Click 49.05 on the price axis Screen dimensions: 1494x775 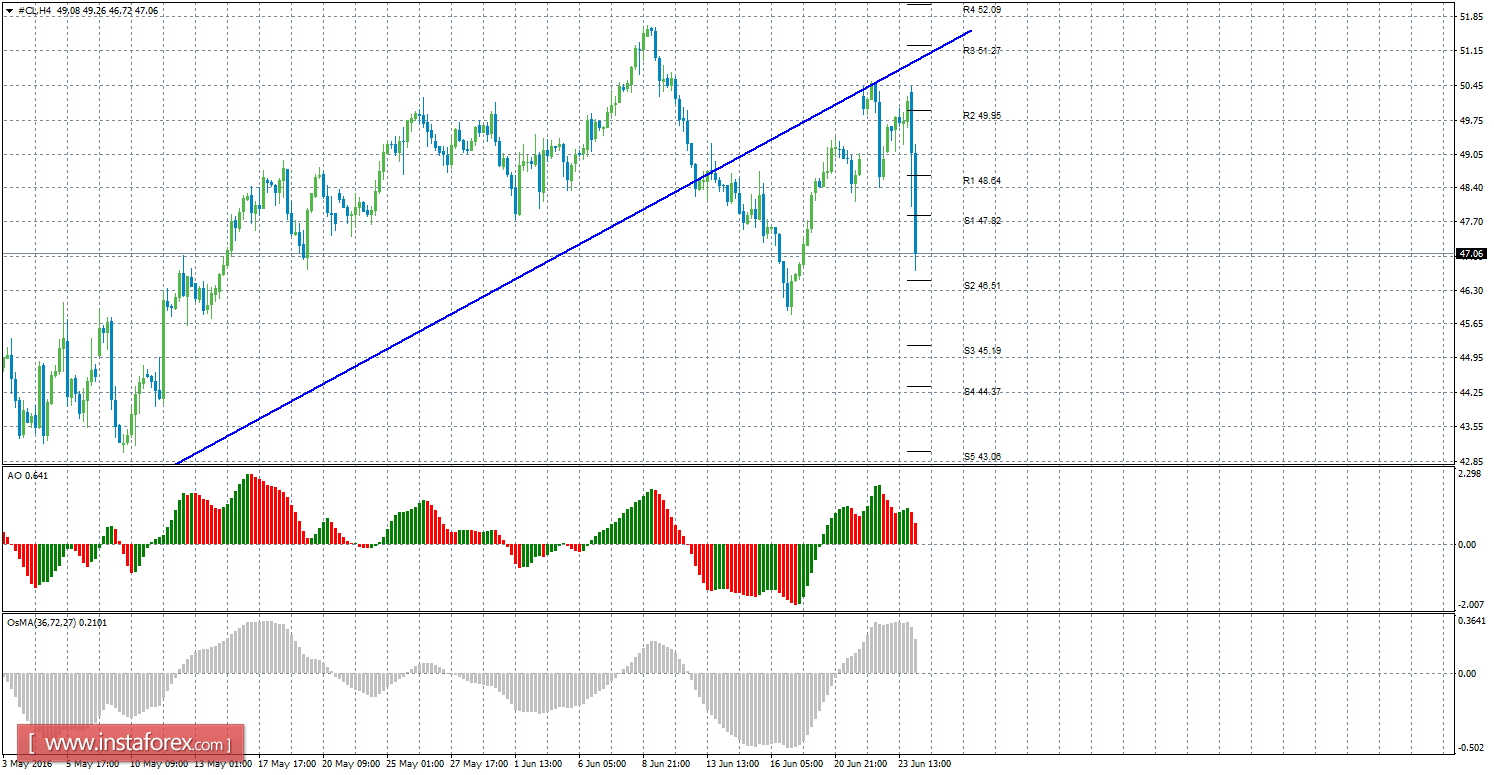1471,155
